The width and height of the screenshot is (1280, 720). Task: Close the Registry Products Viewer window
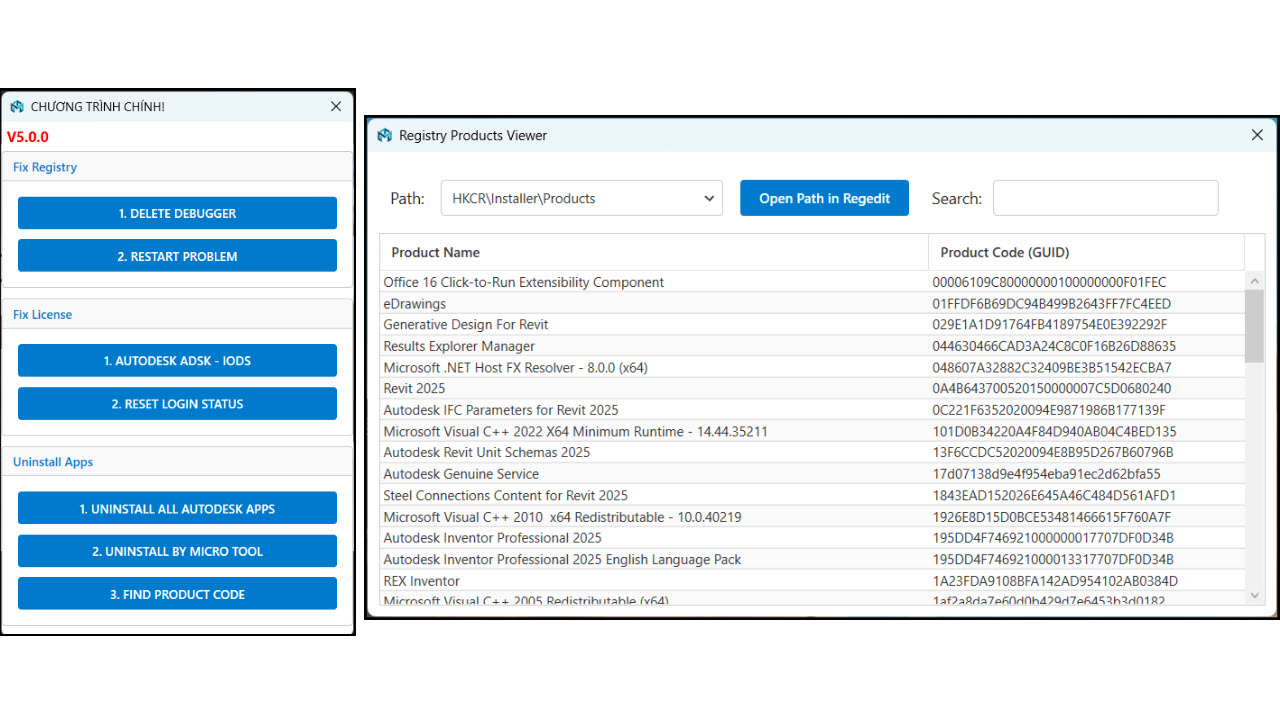pos(1257,135)
